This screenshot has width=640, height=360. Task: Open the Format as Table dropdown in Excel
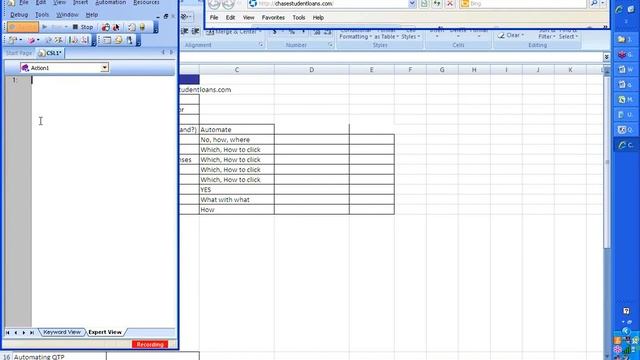386,33
